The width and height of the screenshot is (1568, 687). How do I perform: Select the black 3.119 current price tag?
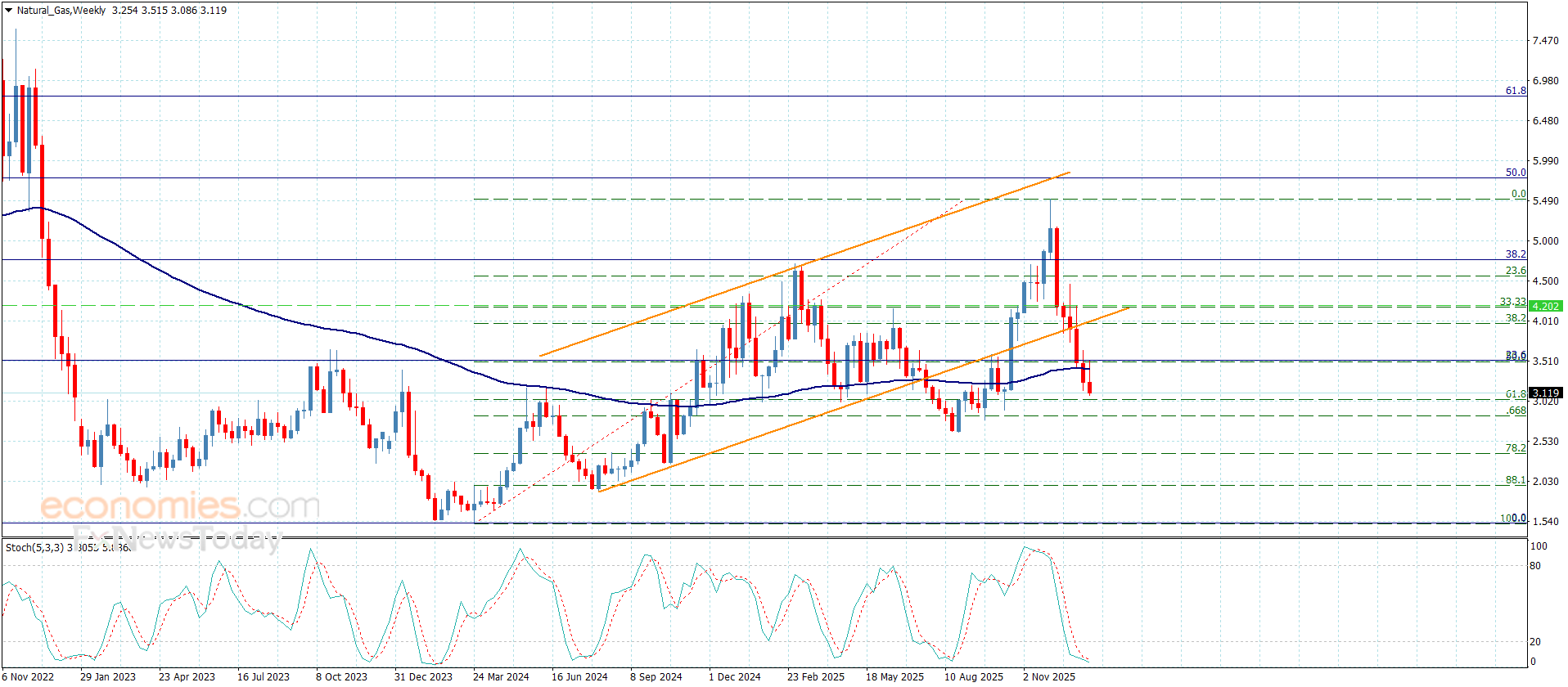(1545, 393)
